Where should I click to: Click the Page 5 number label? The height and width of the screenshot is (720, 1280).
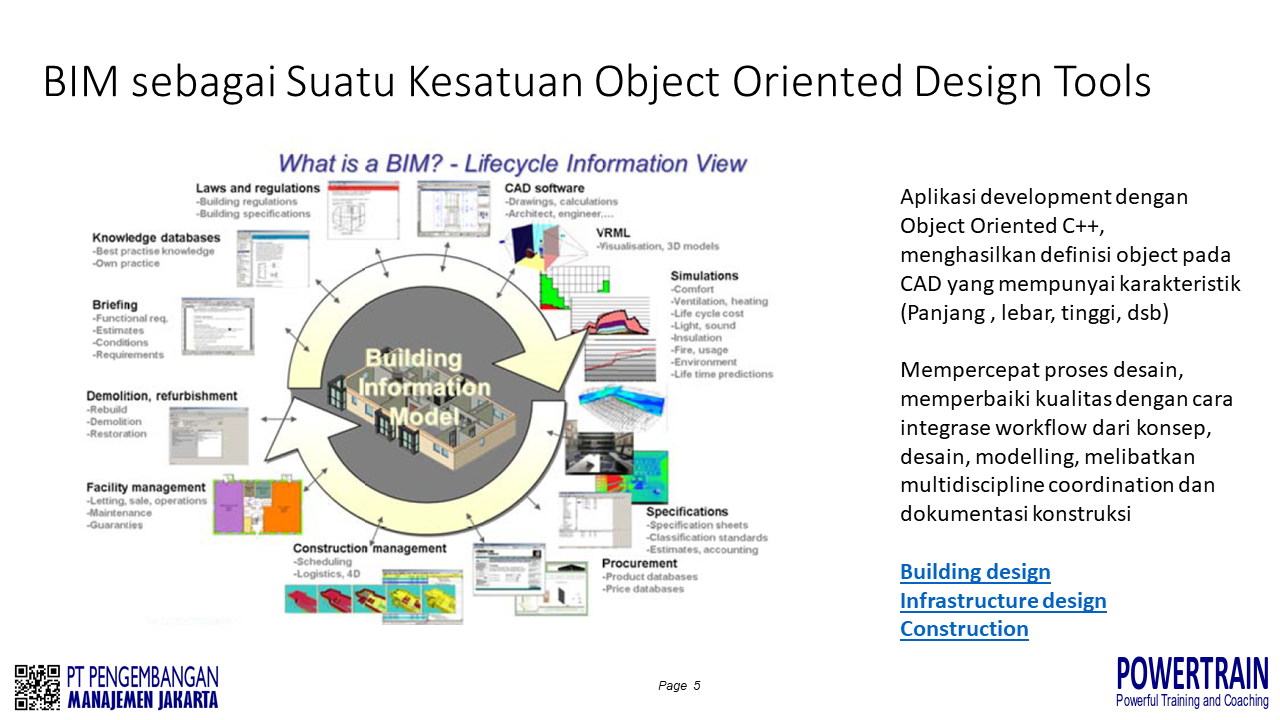pyautogui.click(x=679, y=685)
